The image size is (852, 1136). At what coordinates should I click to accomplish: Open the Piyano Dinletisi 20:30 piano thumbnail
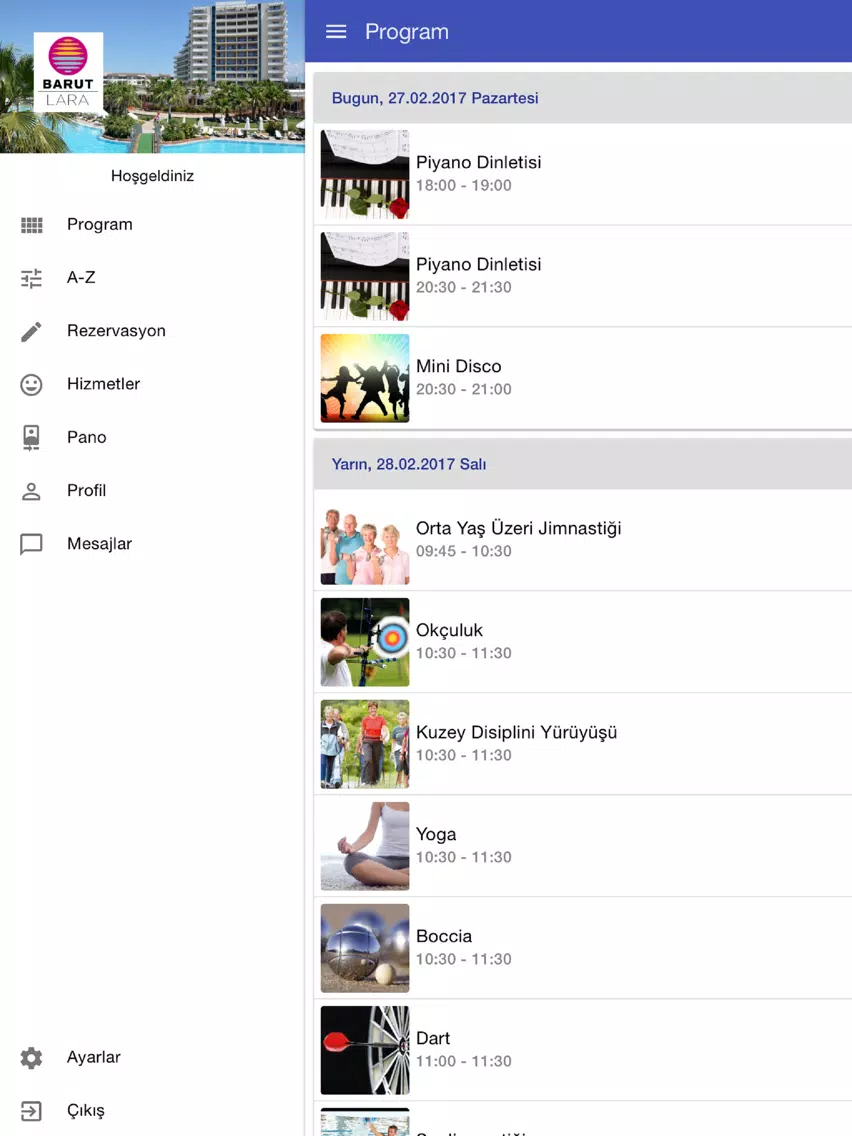pyautogui.click(x=365, y=277)
